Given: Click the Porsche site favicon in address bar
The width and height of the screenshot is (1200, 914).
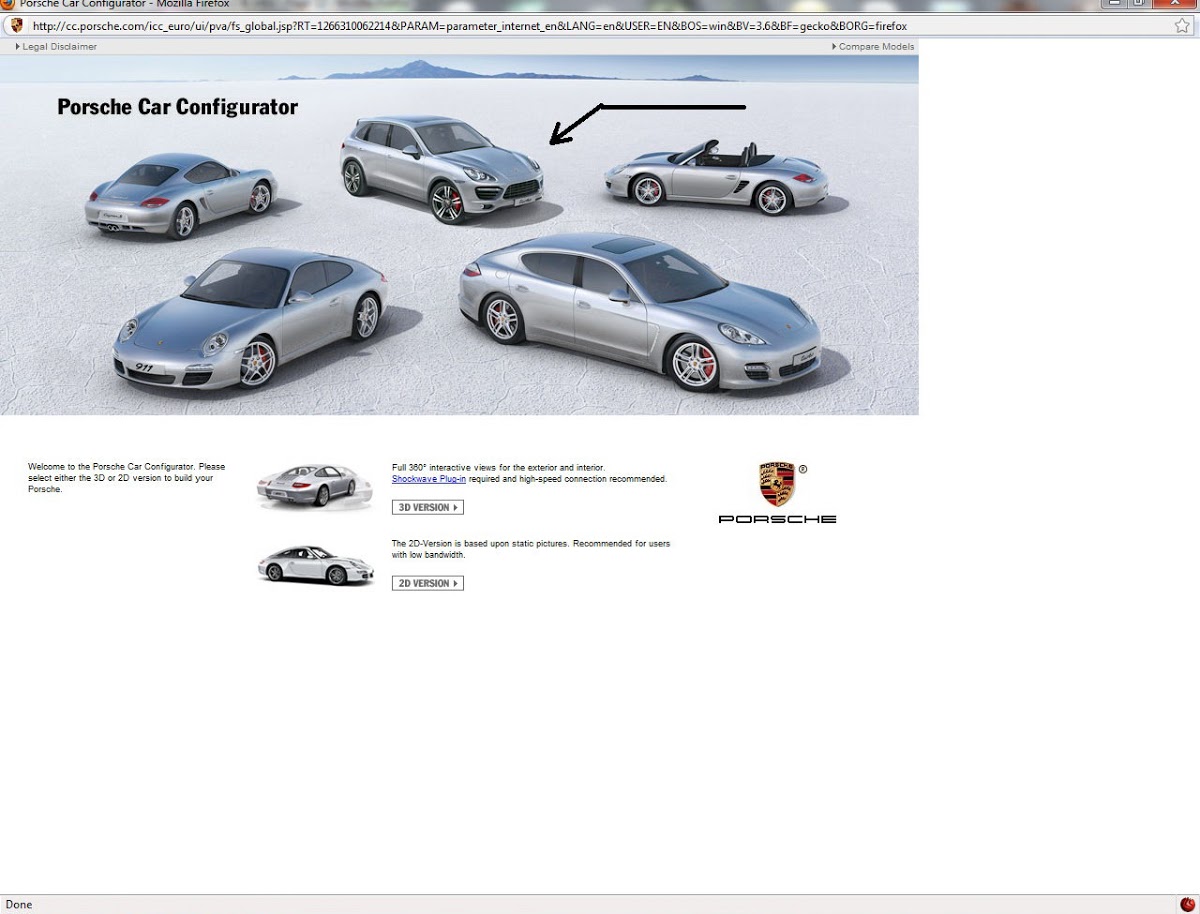Looking at the screenshot, I should [x=17, y=26].
